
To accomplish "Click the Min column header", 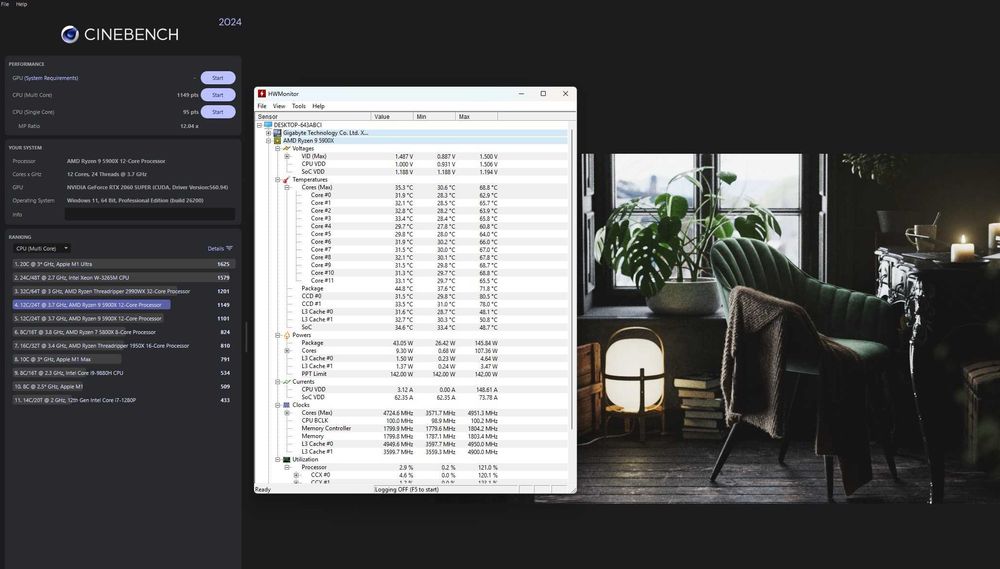I will click(x=434, y=117).
